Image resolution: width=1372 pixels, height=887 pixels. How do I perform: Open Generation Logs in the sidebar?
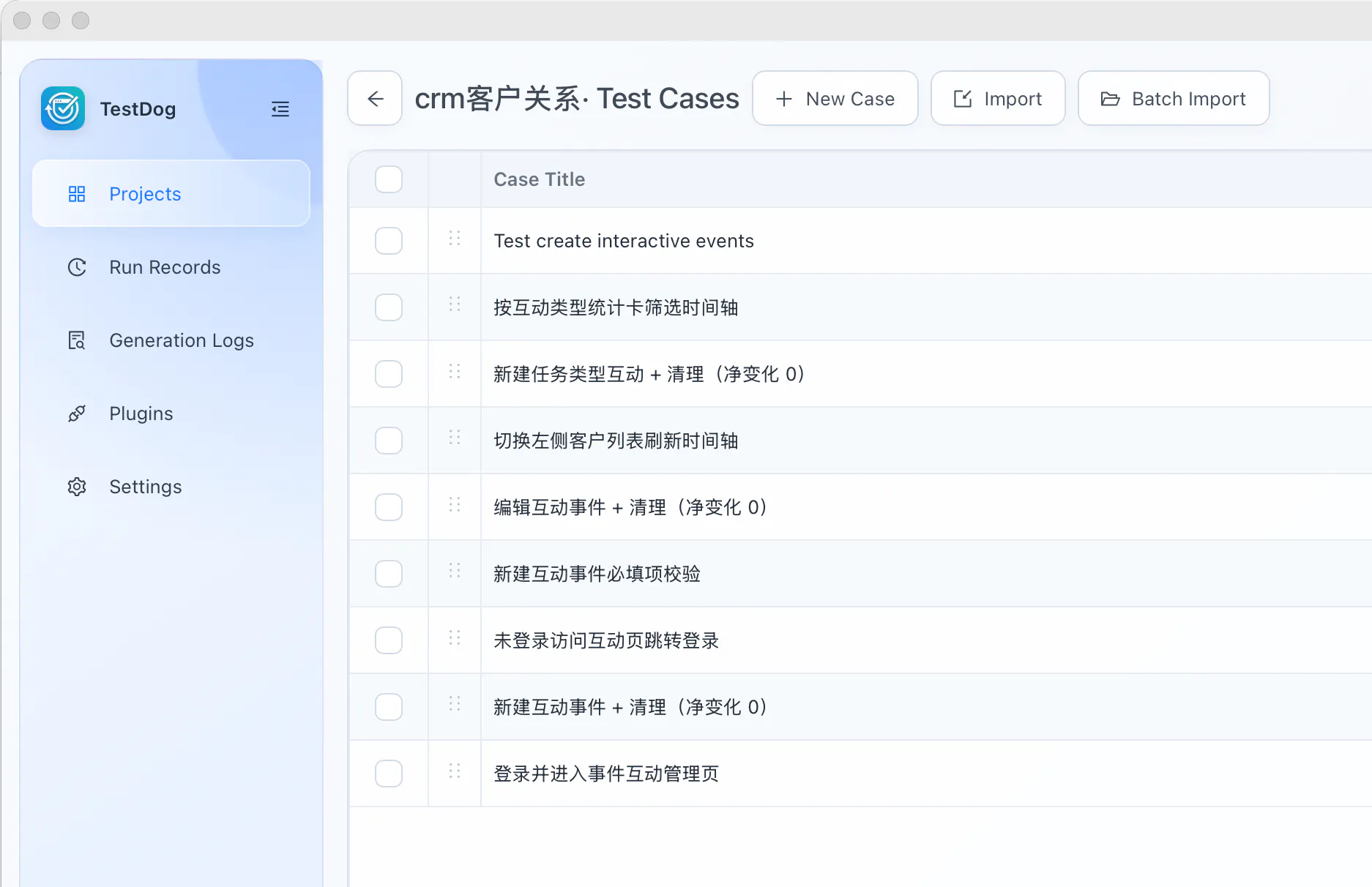click(171, 340)
